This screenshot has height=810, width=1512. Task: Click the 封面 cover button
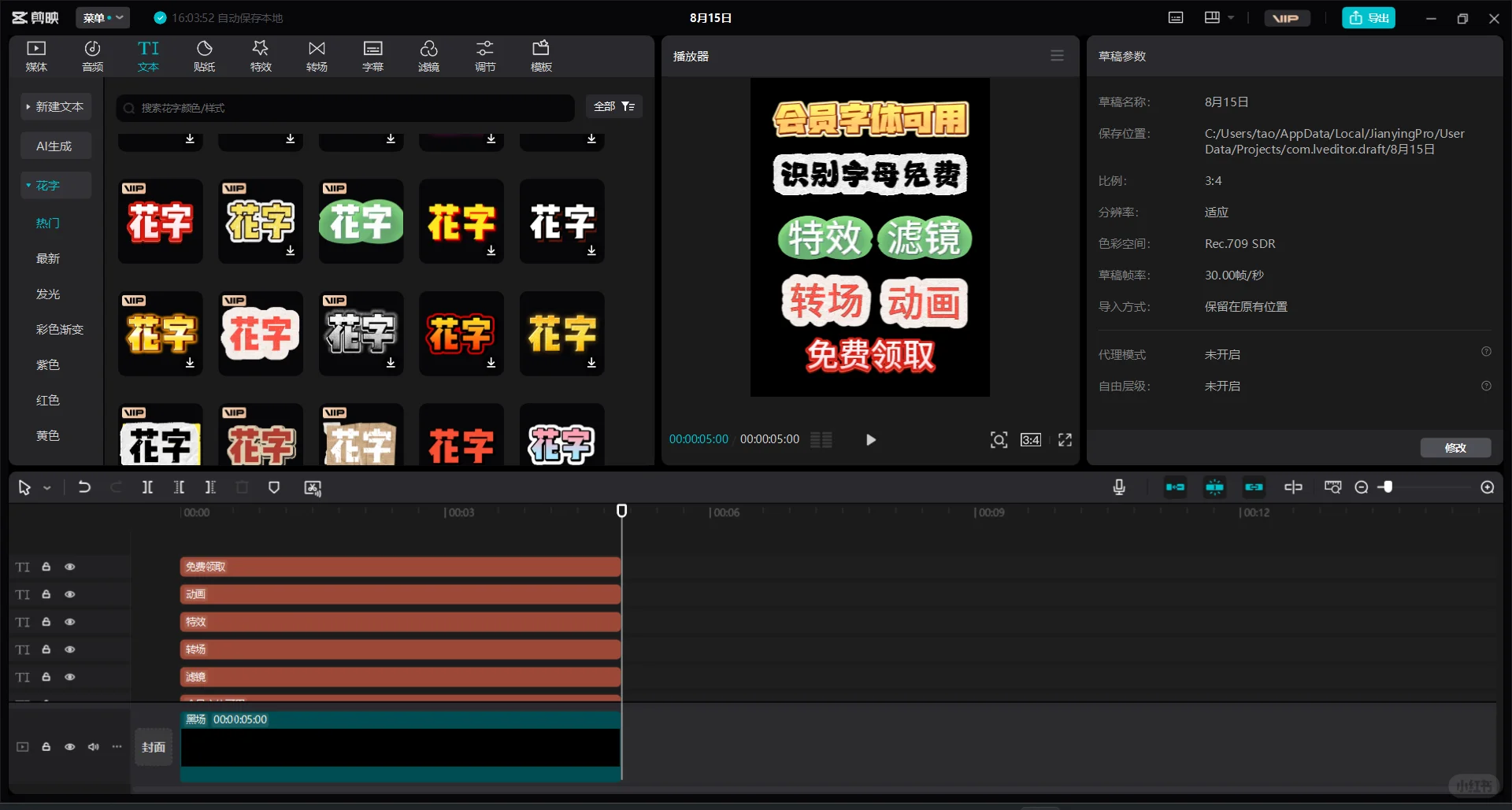pyautogui.click(x=154, y=747)
